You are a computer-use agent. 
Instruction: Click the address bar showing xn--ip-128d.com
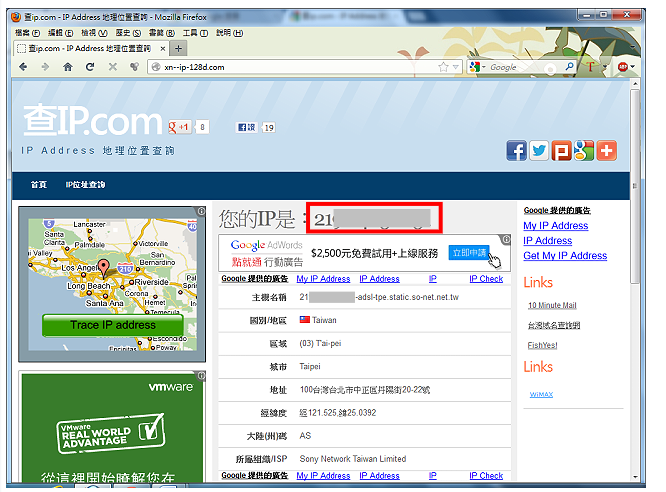tap(293, 67)
